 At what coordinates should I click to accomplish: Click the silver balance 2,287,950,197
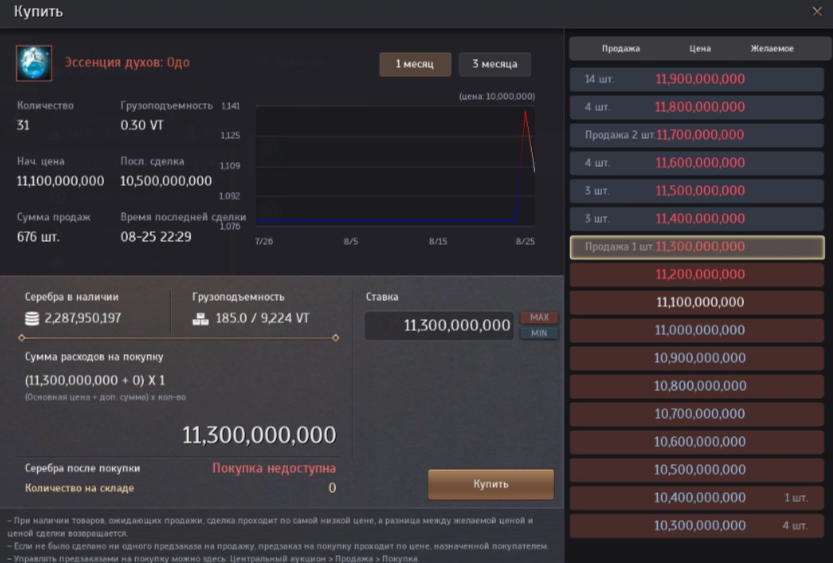[x=83, y=318]
